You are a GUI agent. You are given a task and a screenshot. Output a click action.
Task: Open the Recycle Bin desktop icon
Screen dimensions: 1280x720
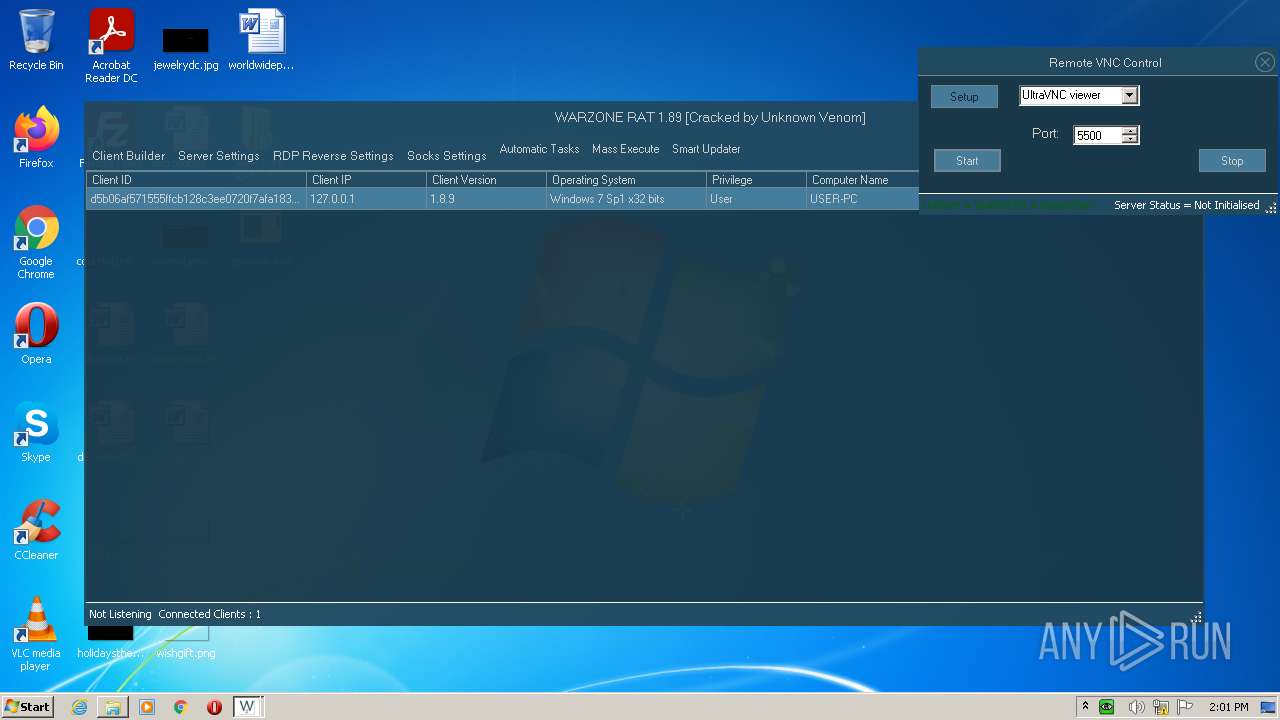[36, 40]
